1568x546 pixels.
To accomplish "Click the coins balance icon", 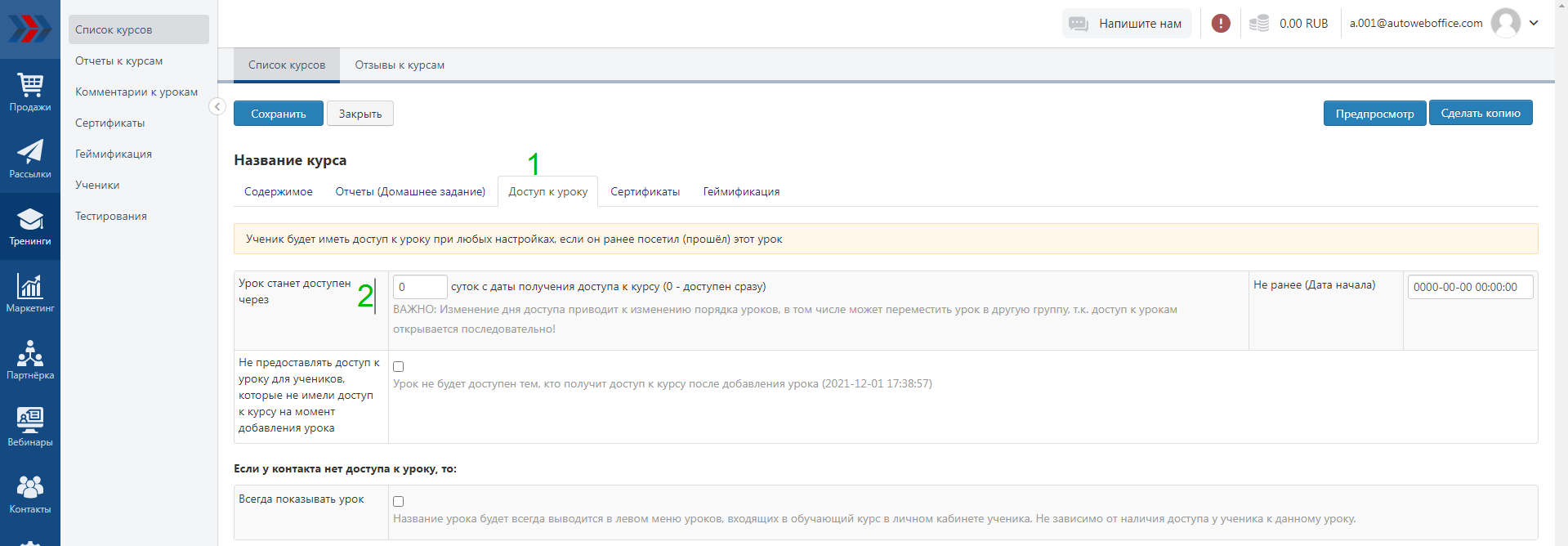I will 1259,24.
